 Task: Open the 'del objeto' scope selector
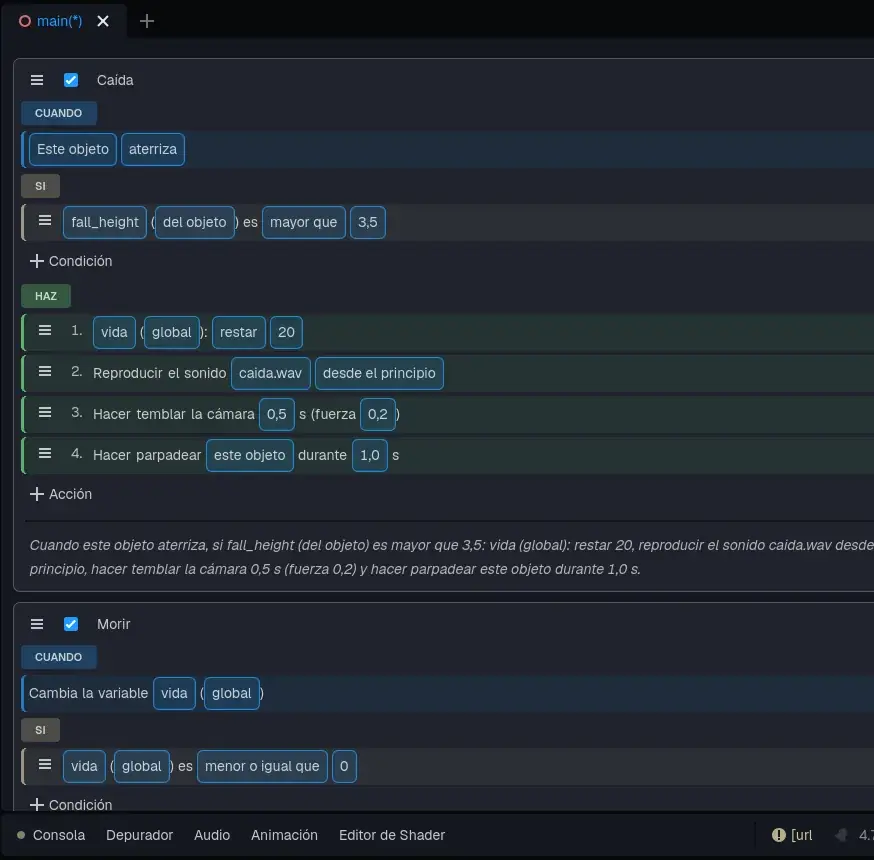(x=195, y=222)
